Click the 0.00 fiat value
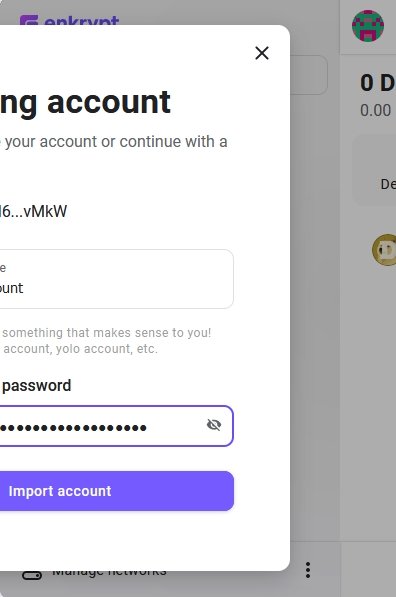This screenshot has width=396, height=597. (x=376, y=110)
